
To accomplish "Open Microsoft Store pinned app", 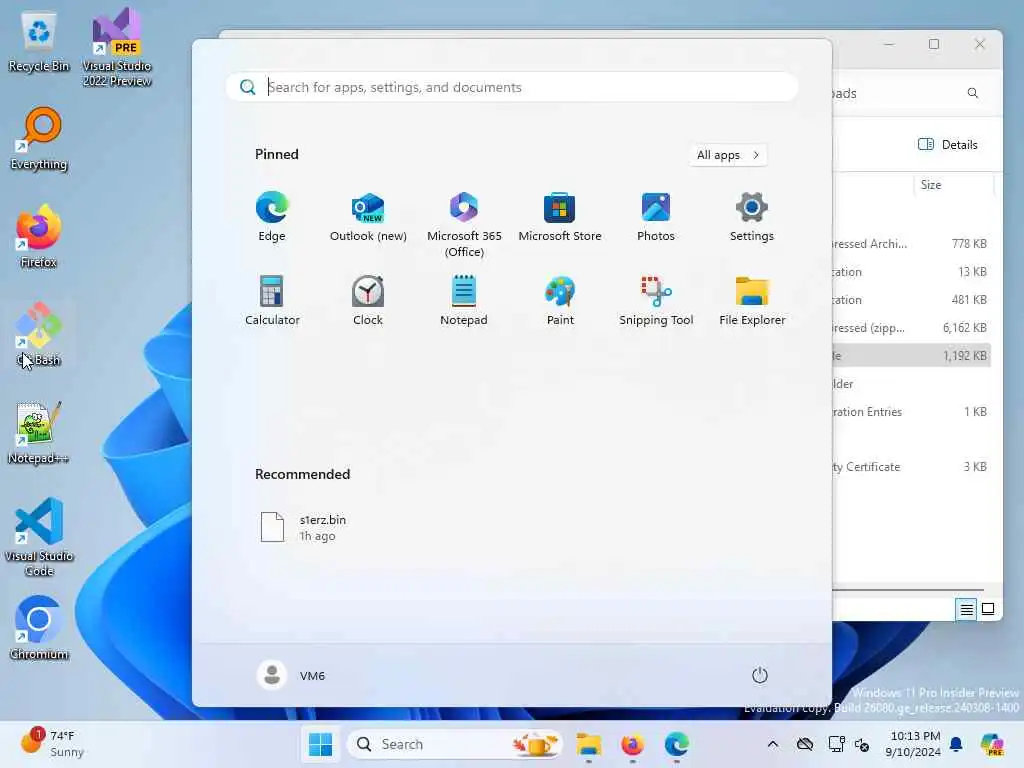I will tap(560, 217).
